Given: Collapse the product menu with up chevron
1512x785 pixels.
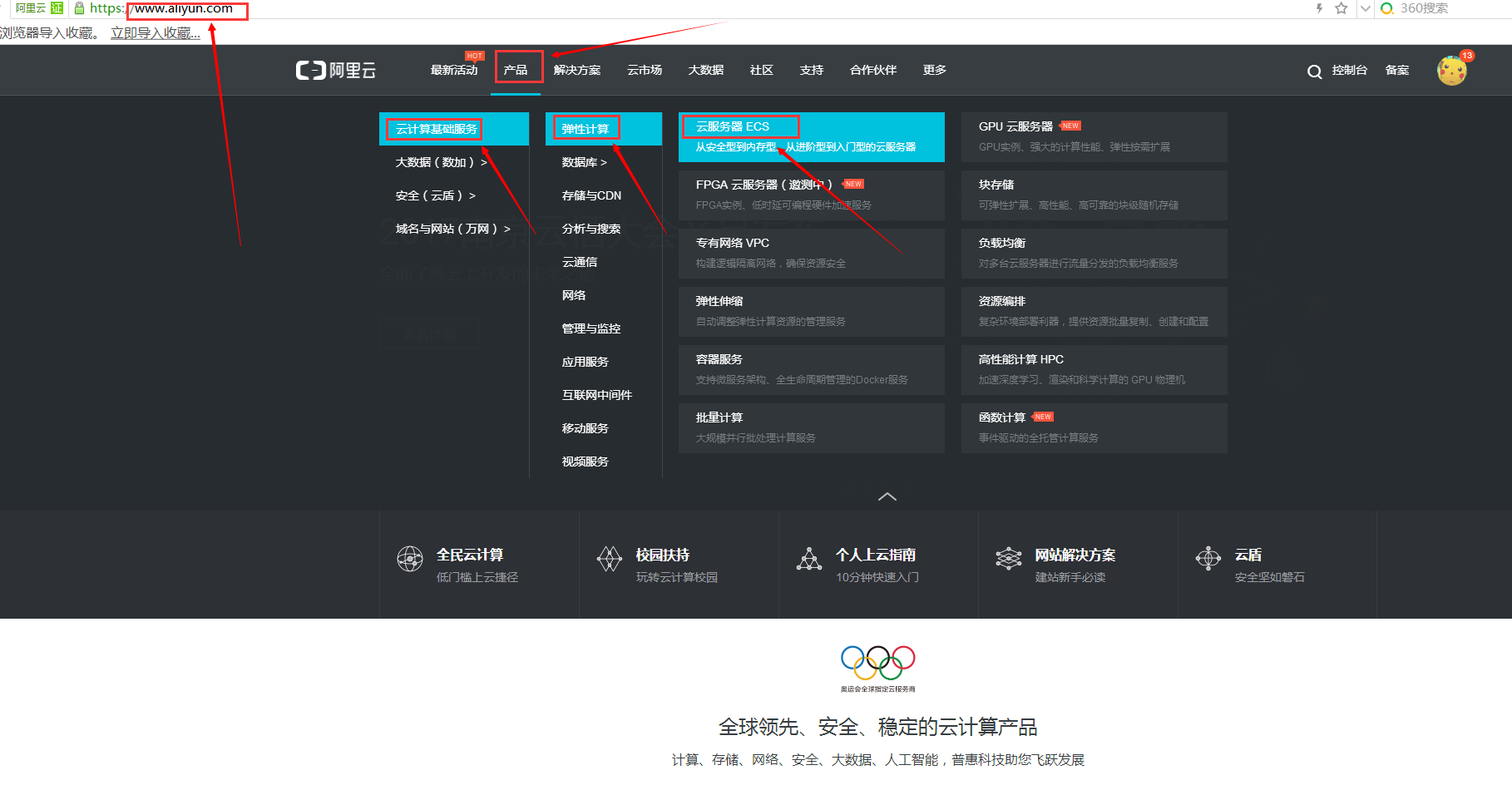Looking at the screenshot, I should click(887, 496).
